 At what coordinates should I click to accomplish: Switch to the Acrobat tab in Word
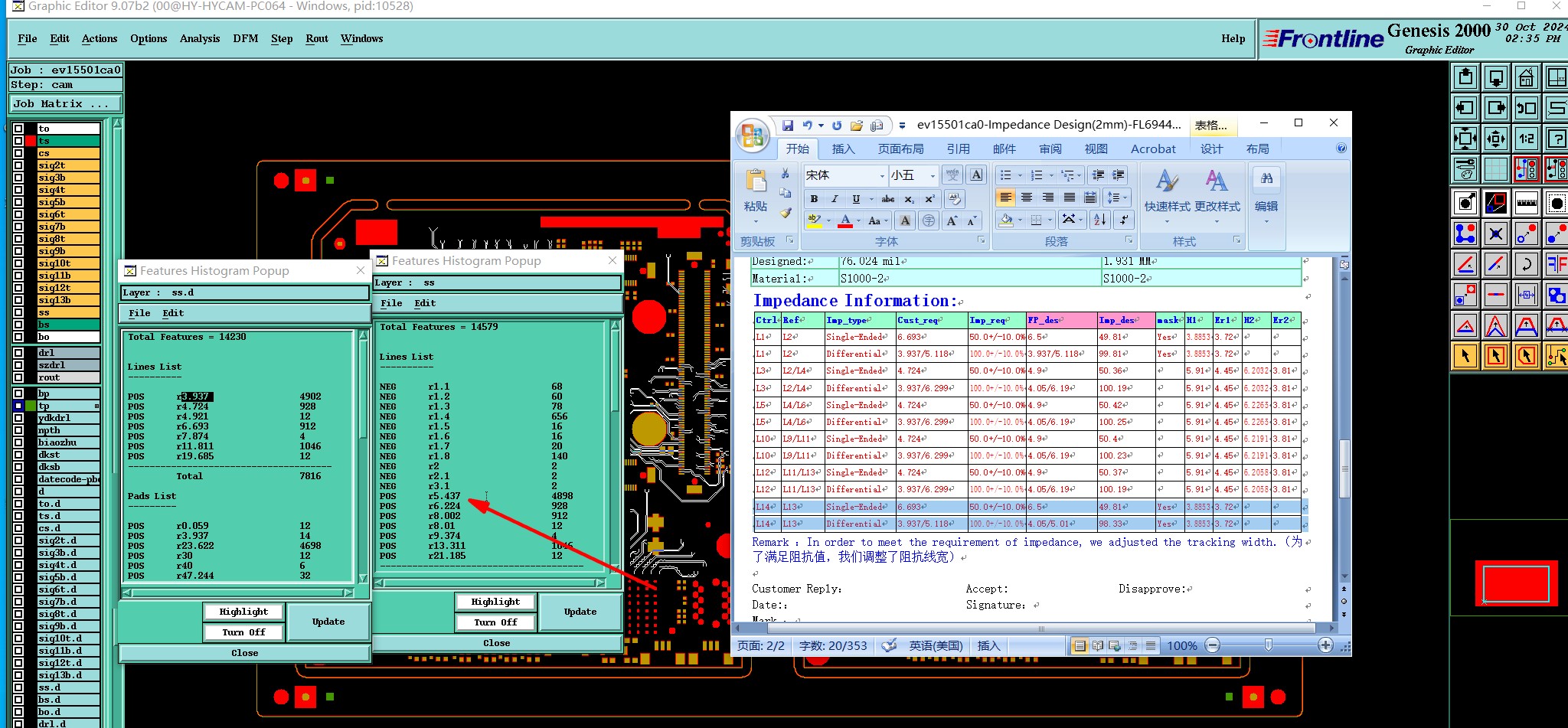coord(1153,149)
